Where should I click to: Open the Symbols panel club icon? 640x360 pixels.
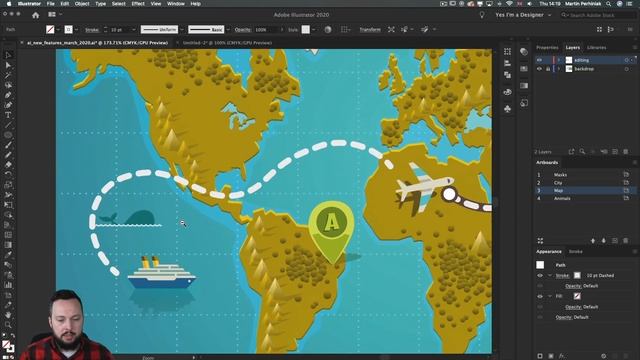(507, 109)
